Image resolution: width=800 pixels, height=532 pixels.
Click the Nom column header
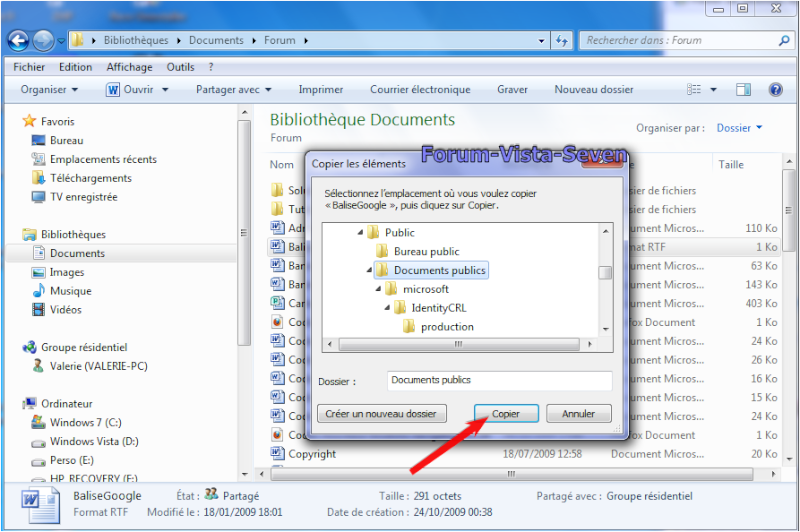[x=282, y=165]
